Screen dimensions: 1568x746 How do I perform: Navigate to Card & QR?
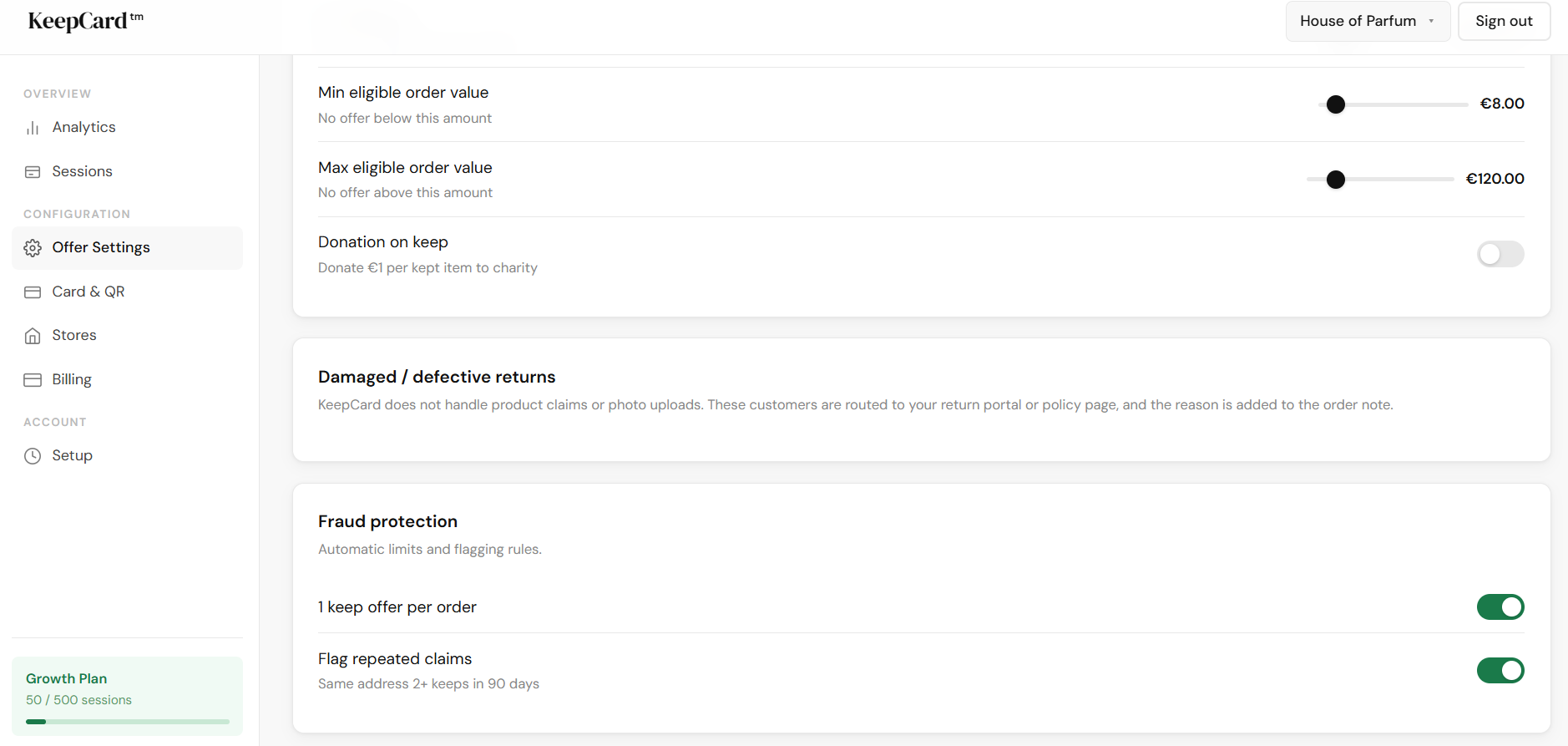[127, 292]
